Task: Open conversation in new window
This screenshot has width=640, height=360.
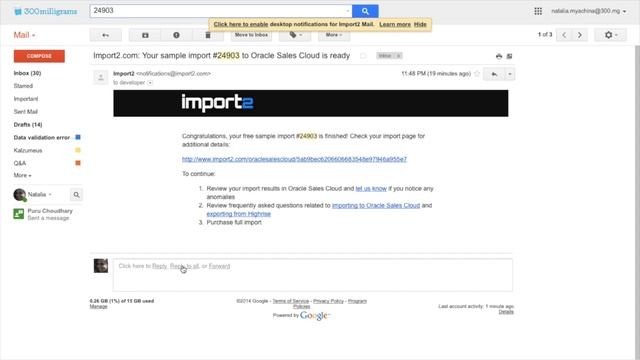Action: coord(509,56)
